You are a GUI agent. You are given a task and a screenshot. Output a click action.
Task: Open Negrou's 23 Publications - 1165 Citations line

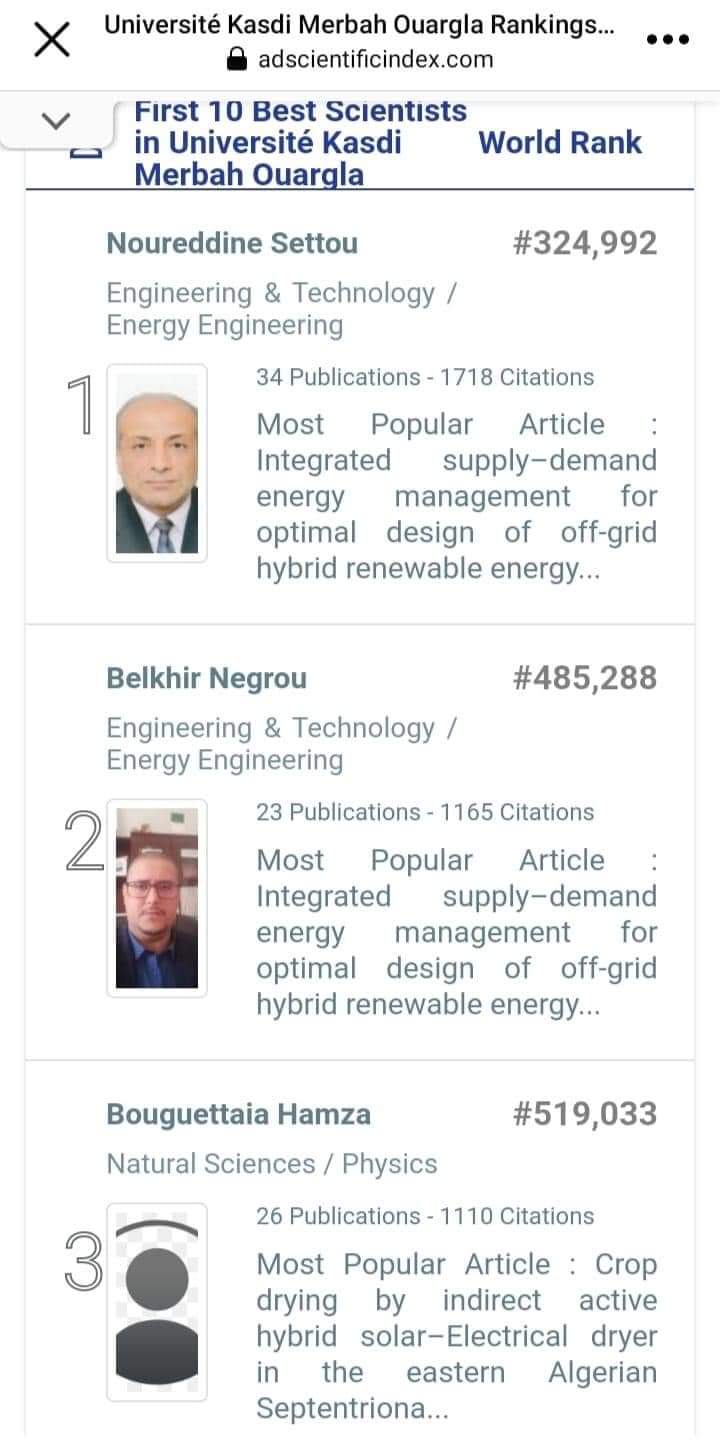[x=425, y=812]
